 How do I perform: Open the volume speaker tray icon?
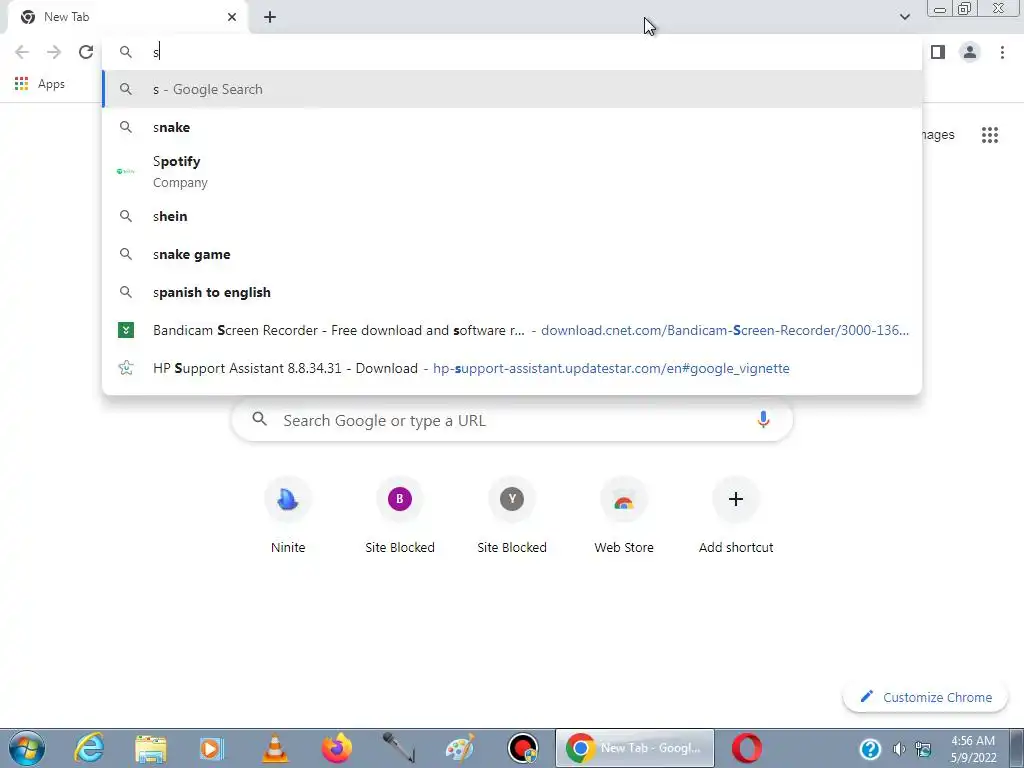coord(899,748)
